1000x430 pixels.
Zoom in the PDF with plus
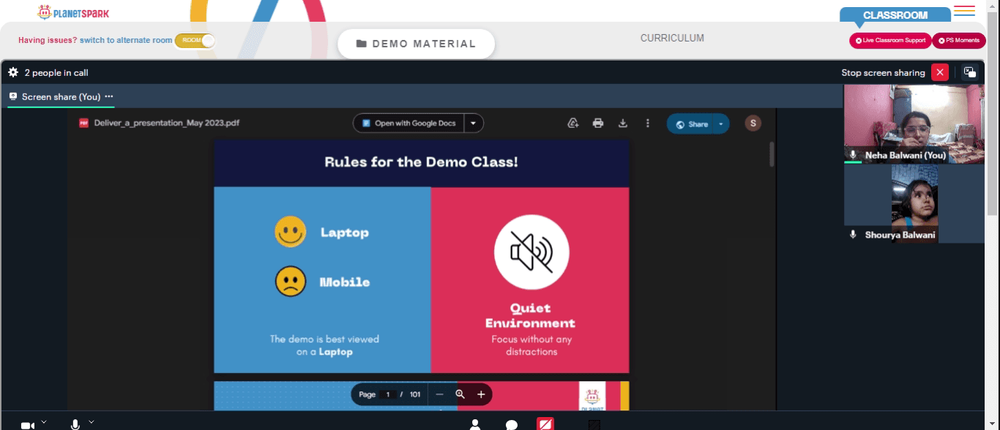[x=481, y=394]
